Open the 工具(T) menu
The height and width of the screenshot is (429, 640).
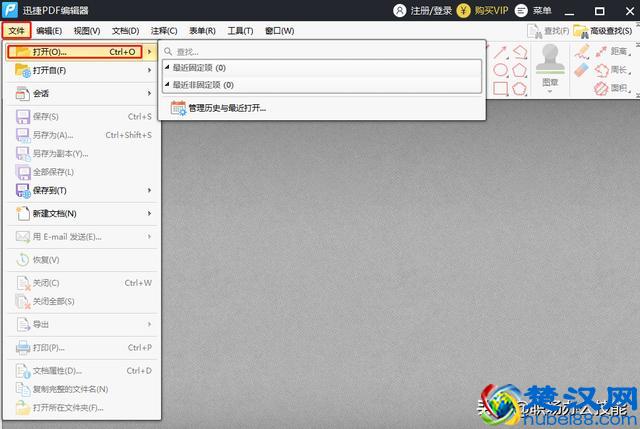(x=240, y=31)
